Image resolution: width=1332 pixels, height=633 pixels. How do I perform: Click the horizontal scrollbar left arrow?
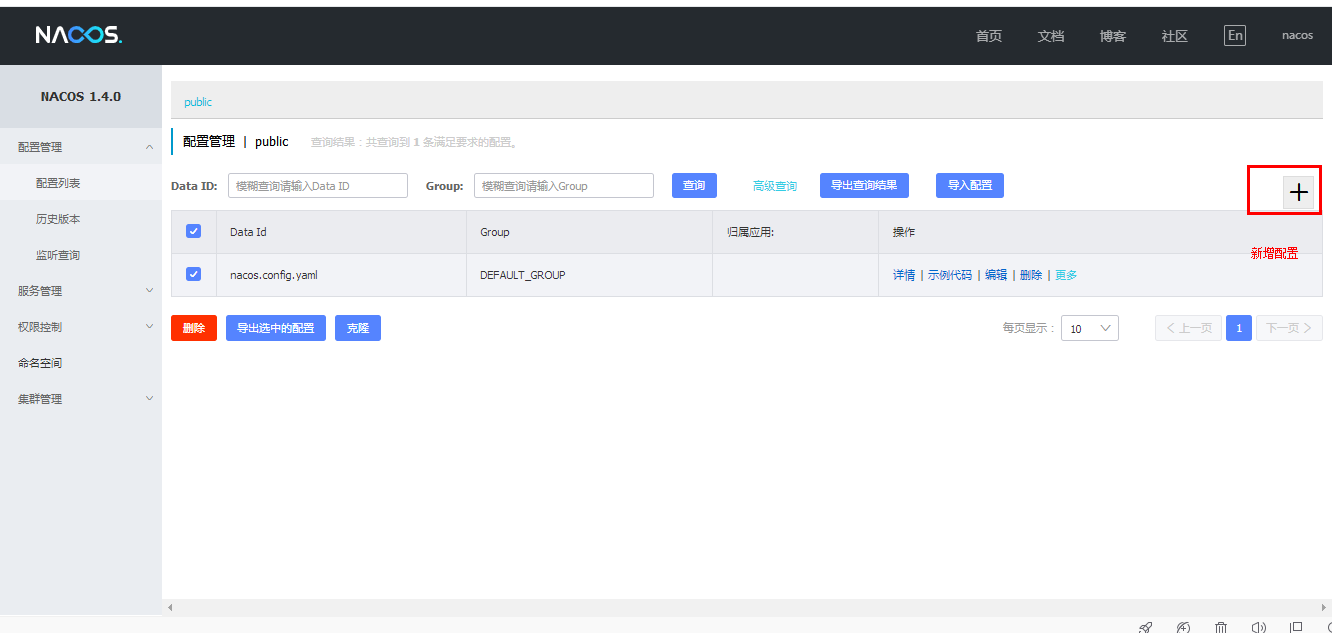[x=170, y=607]
